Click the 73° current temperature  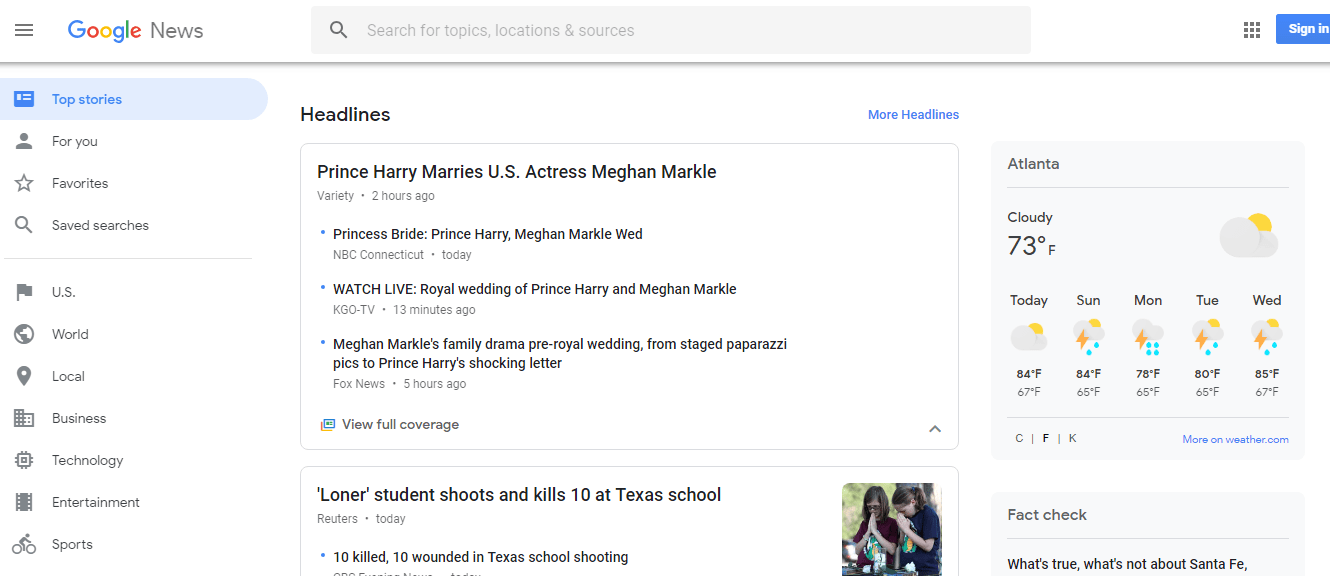tap(1031, 246)
